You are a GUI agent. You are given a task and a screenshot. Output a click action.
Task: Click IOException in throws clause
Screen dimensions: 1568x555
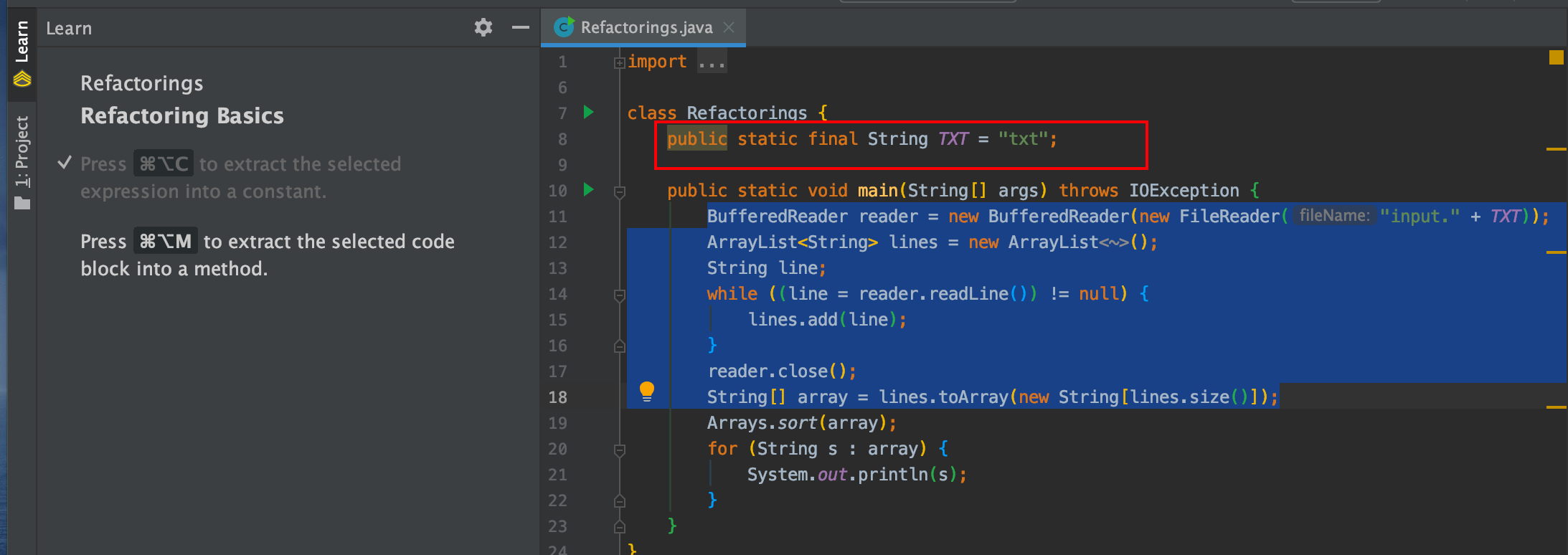tap(1184, 190)
